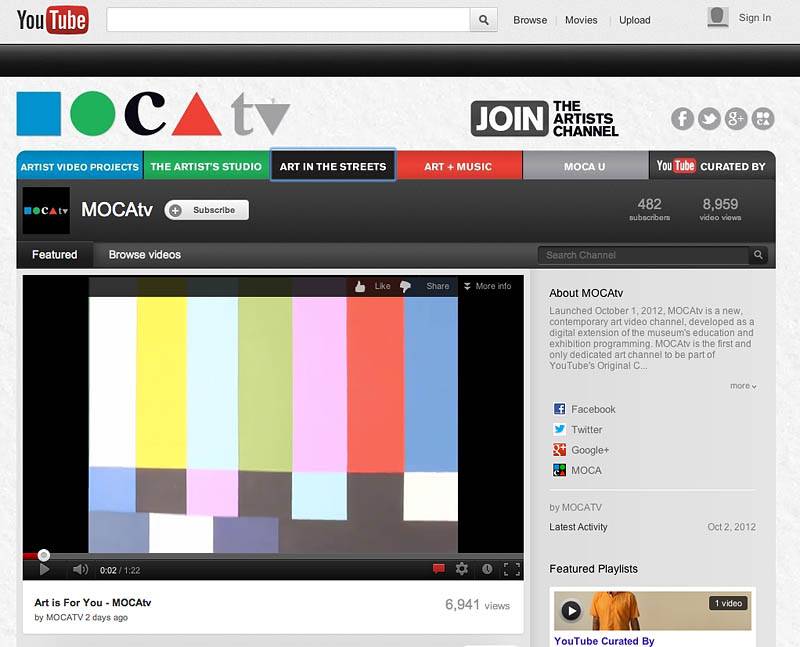
Task: Expand the More info dropdown on video
Action: [x=487, y=286]
